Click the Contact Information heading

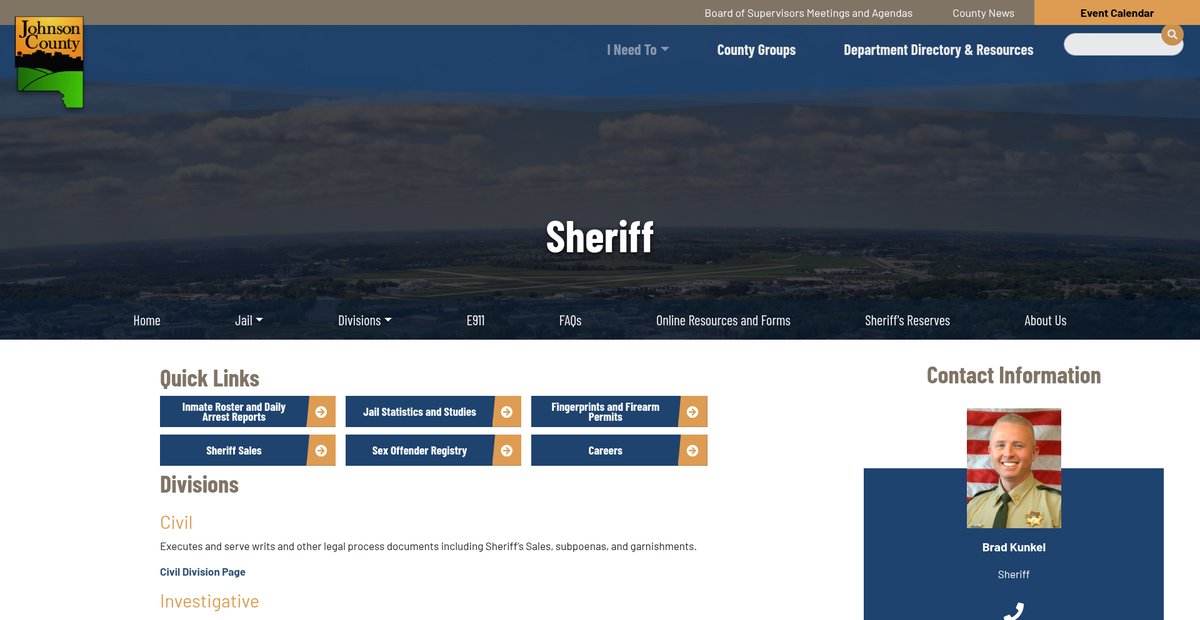[x=1014, y=375]
